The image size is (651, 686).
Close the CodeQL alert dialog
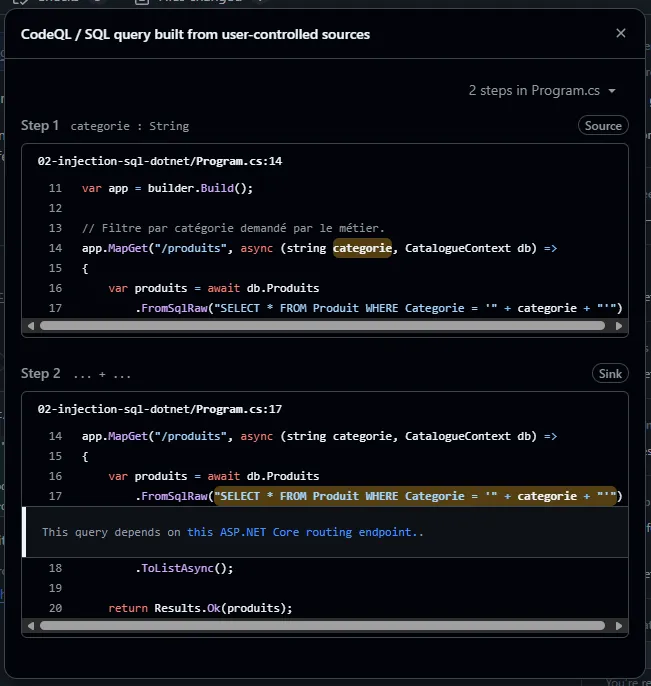tap(620, 33)
